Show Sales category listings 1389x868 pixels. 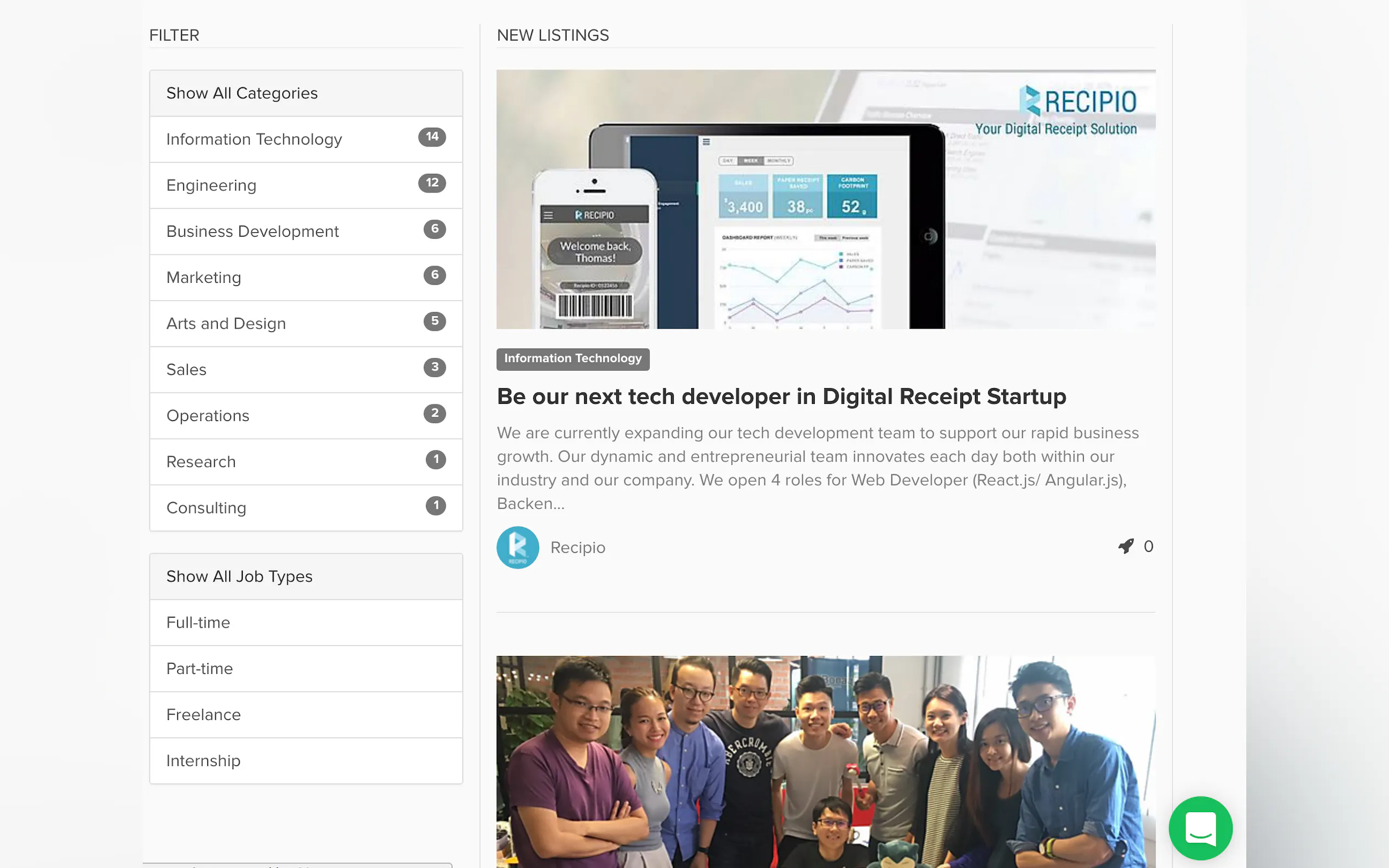[186, 370]
